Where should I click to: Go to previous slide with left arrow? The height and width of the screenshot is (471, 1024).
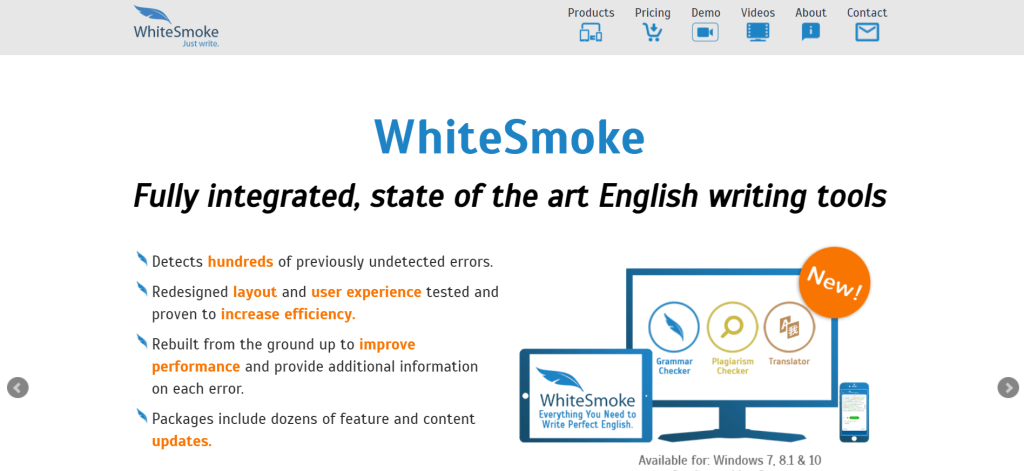click(x=18, y=387)
